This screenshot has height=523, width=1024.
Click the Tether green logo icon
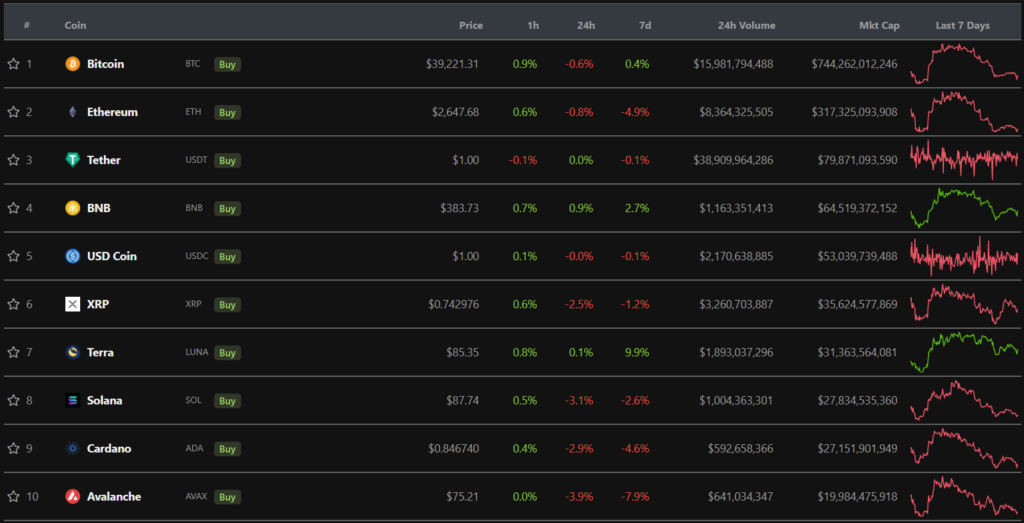click(x=72, y=160)
